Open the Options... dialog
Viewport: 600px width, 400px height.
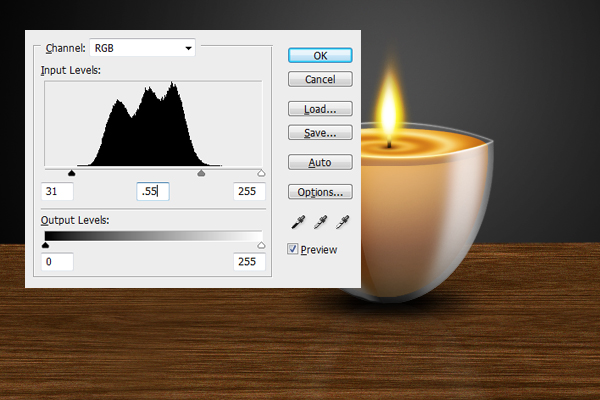click(320, 192)
